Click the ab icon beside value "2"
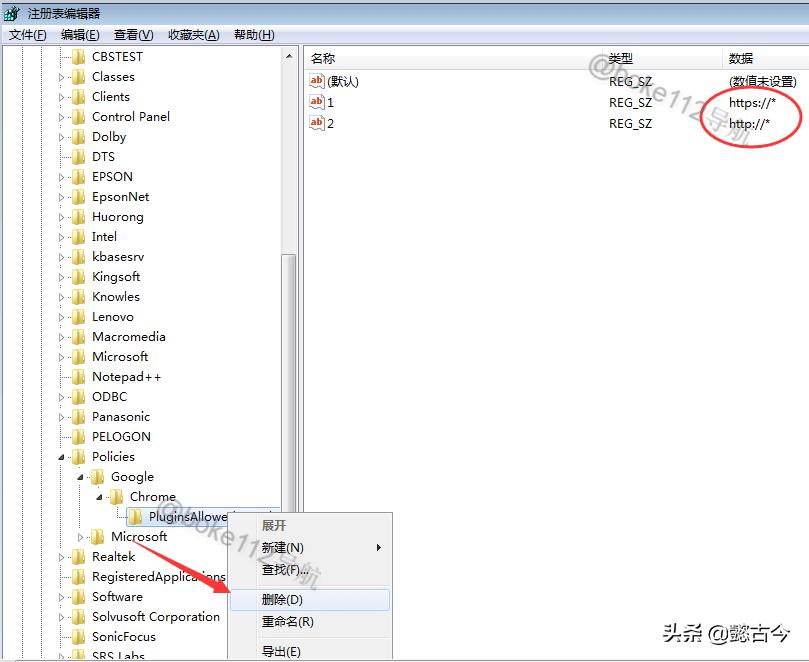Image resolution: width=809 pixels, height=662 pixels. 316,123
